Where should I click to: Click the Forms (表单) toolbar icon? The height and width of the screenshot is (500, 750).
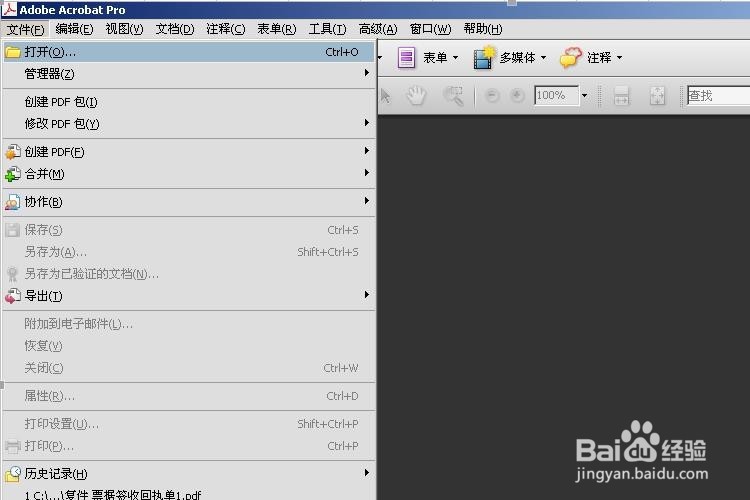click(406, 58)
